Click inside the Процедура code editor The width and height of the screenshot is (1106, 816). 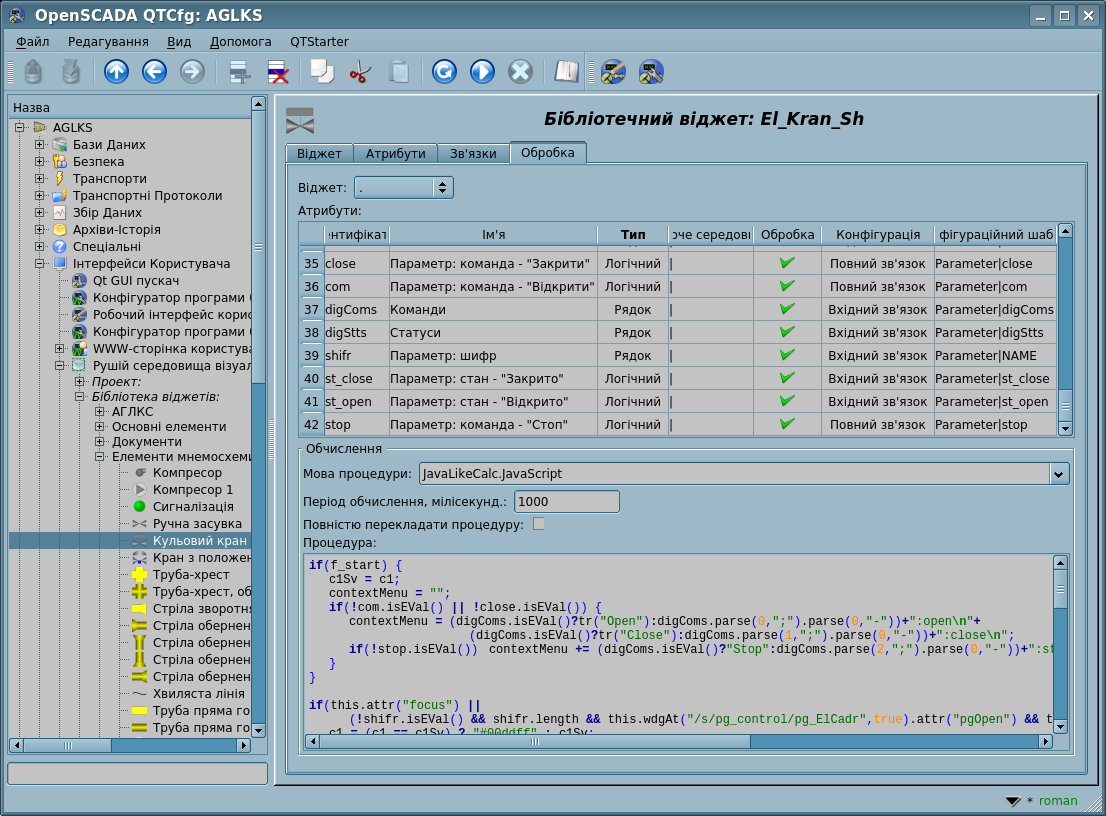(x=679, y=643)
